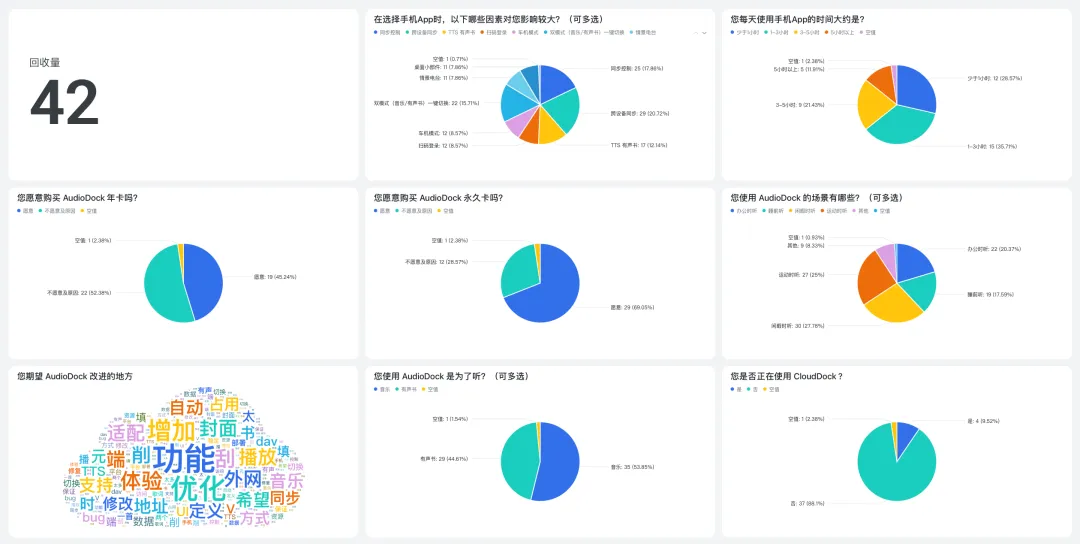Click the teal 有声书 pie slice
The height and width of the screenshot is (544, 1080).
click(519, 460)
